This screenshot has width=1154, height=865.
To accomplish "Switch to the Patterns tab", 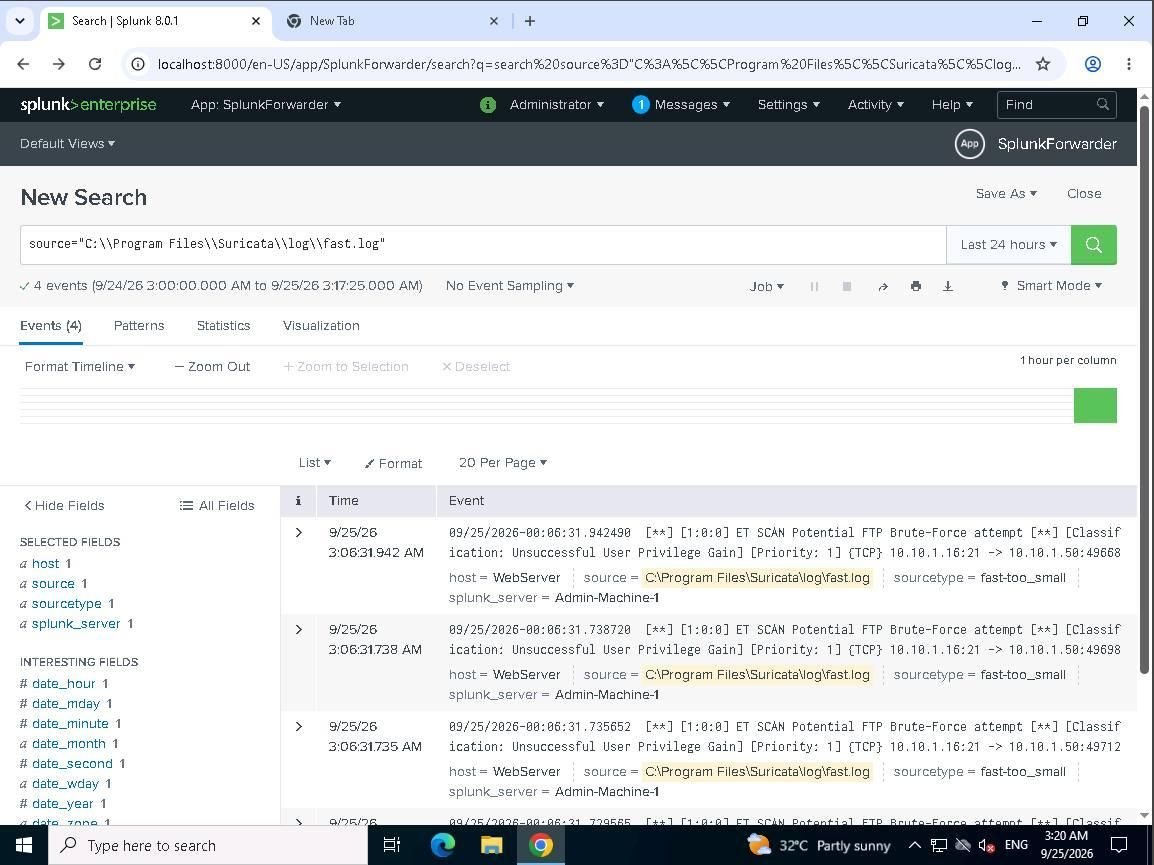I will (139, 325).
